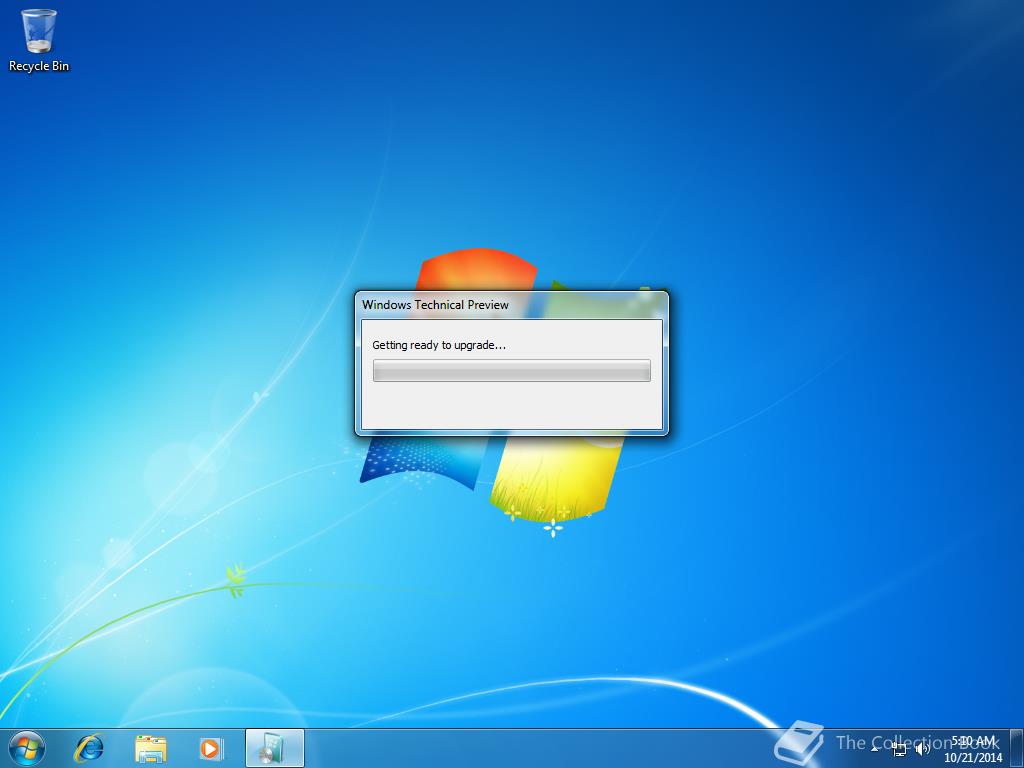
Task: Click the taskbar clock and date
Action: click(x=973, y=749)
